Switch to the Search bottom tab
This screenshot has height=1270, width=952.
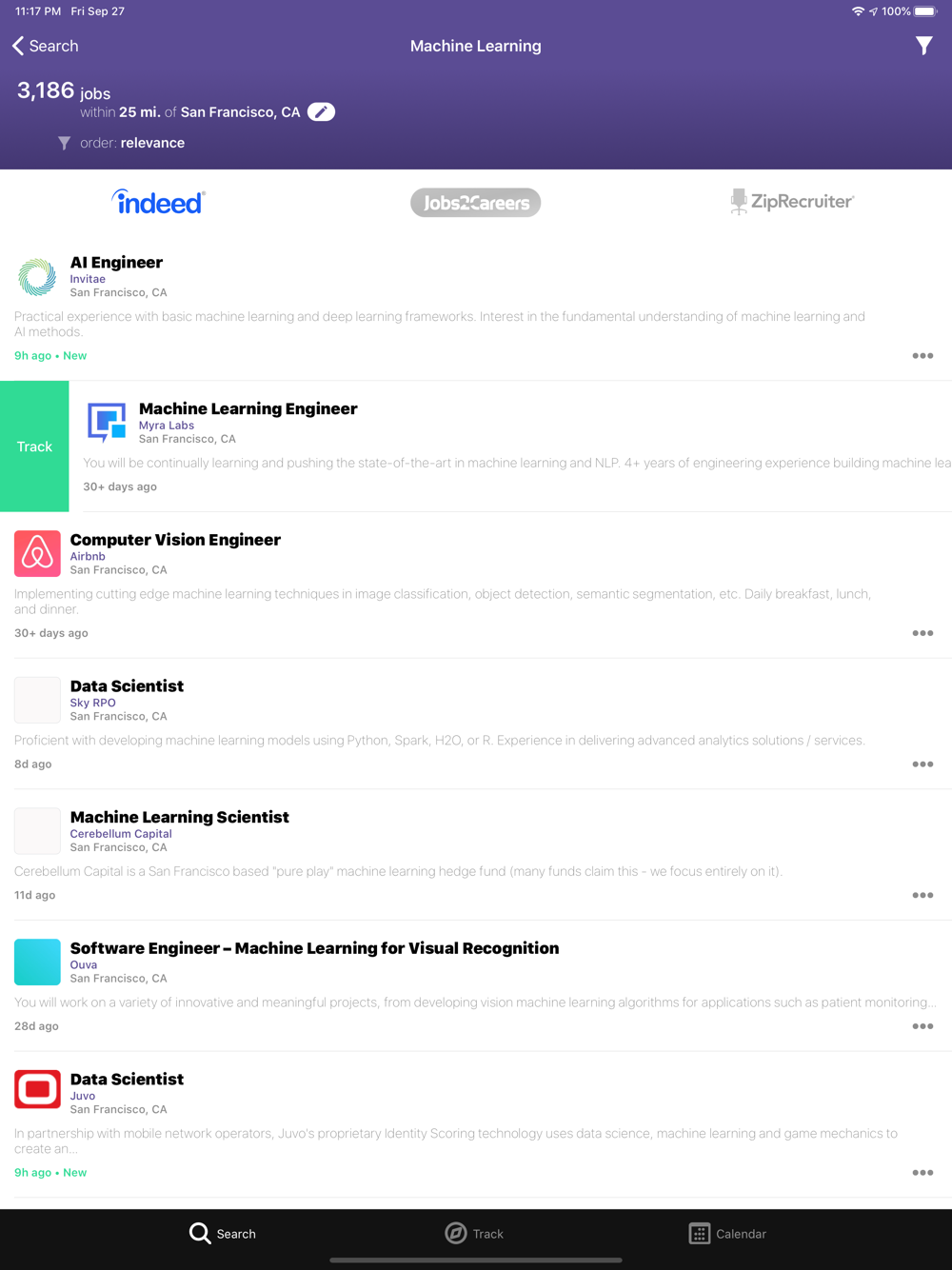click(222, 1234)
